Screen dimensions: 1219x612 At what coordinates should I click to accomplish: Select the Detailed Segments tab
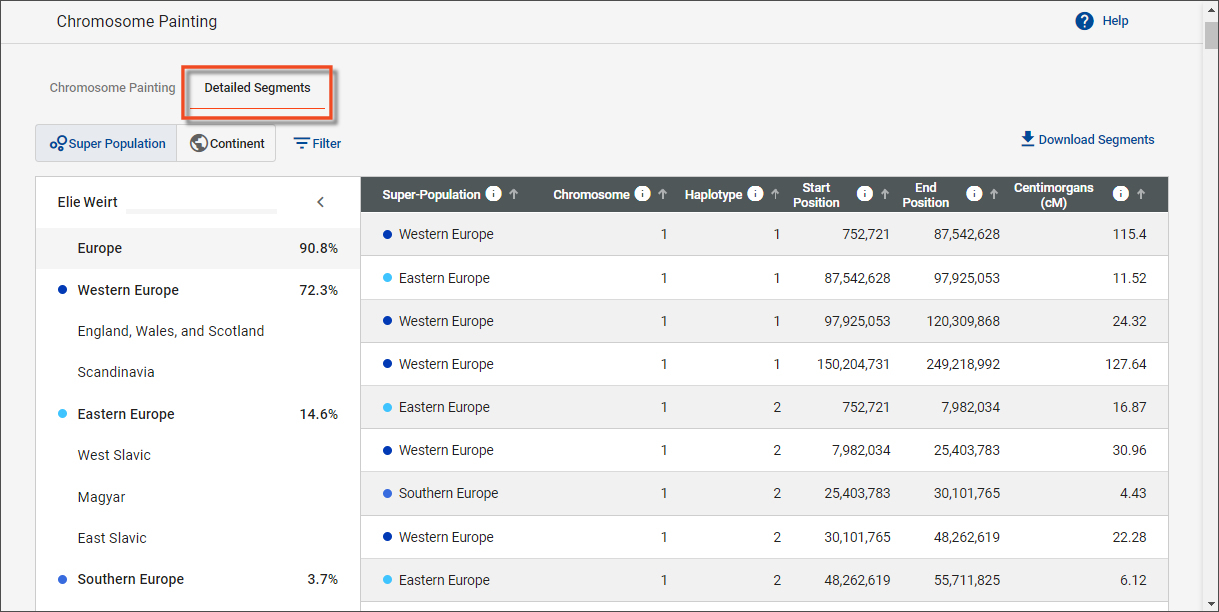click(257, 88)
